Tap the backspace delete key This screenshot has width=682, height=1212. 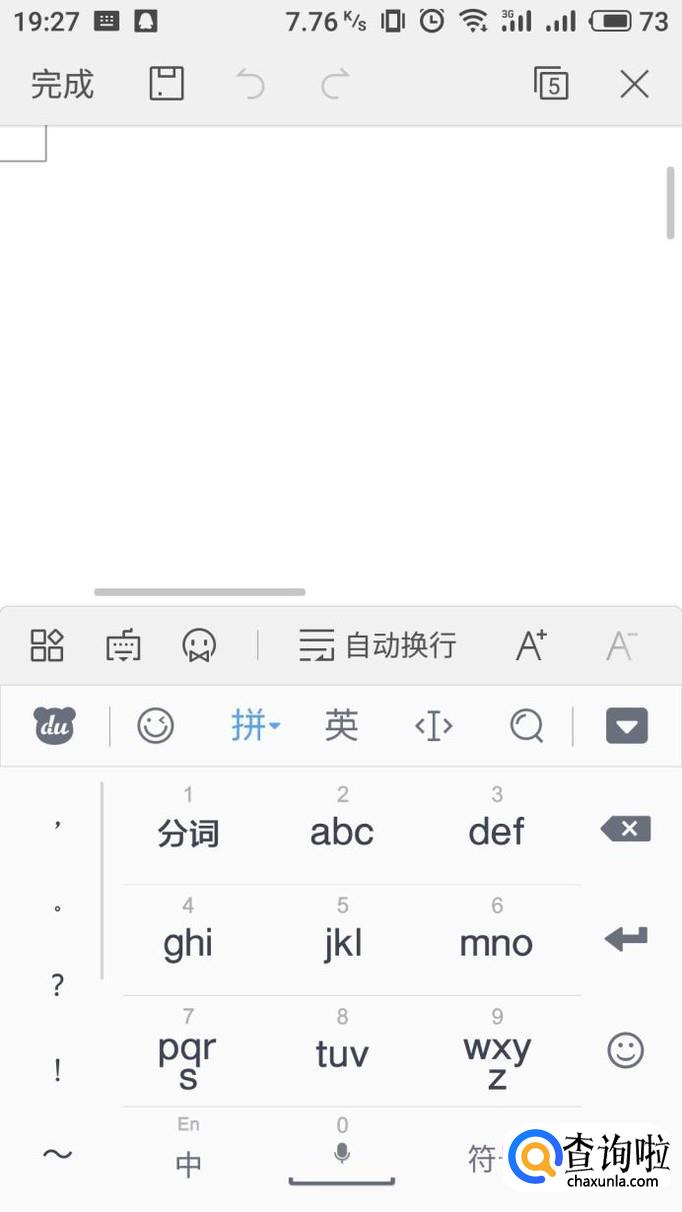(626, 829)
